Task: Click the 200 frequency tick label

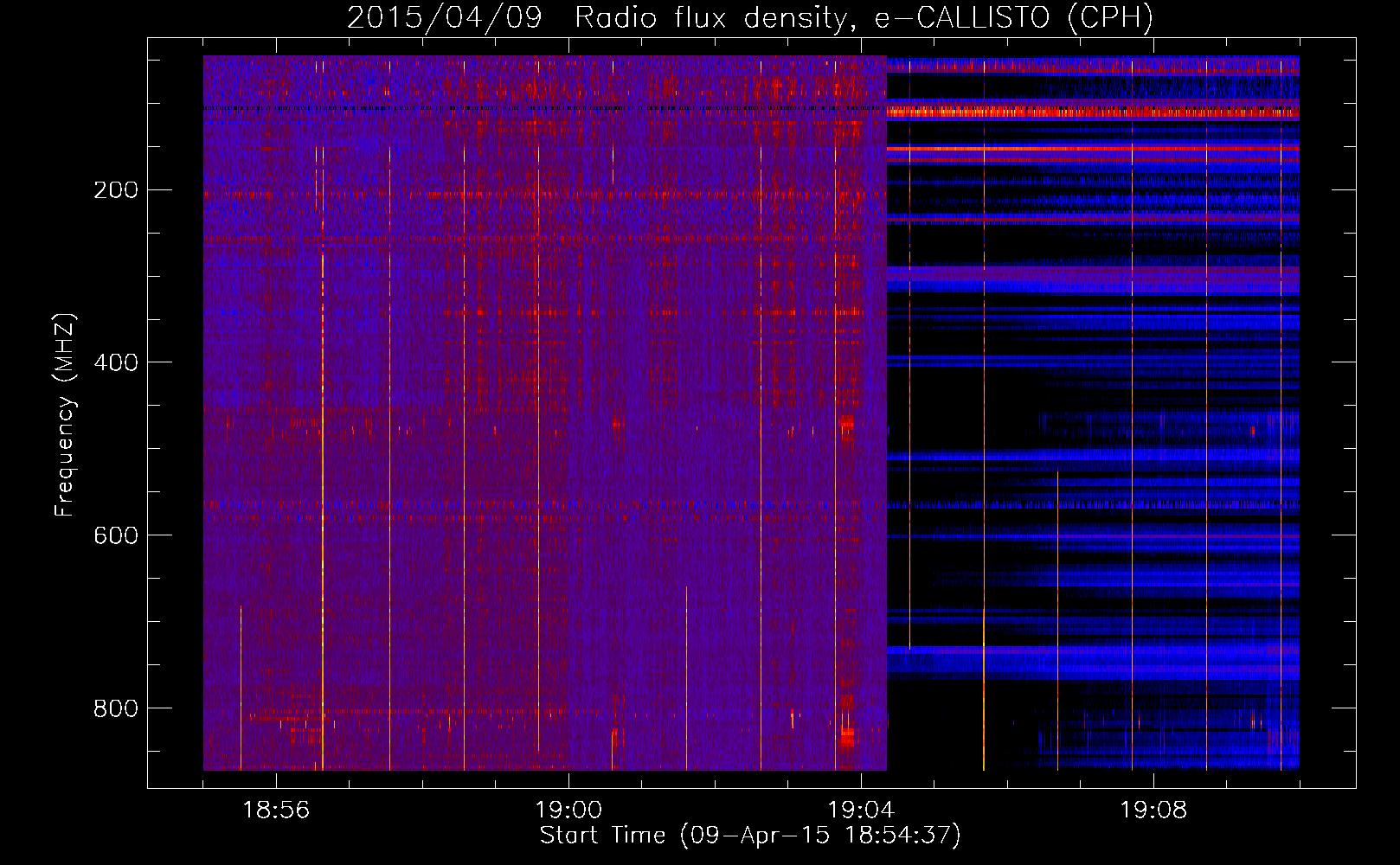Action: [x=116, y=189]
